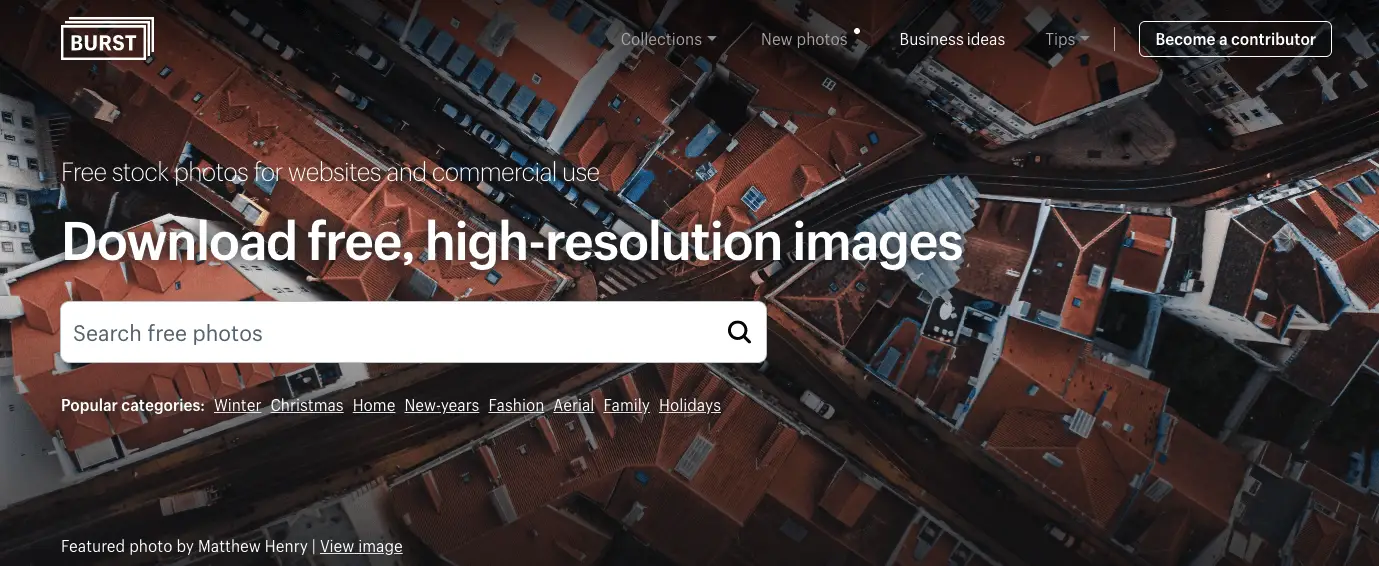The image size is (1379, 566).
Task: Browse the Family category link
Action: [x=627, y=405]
